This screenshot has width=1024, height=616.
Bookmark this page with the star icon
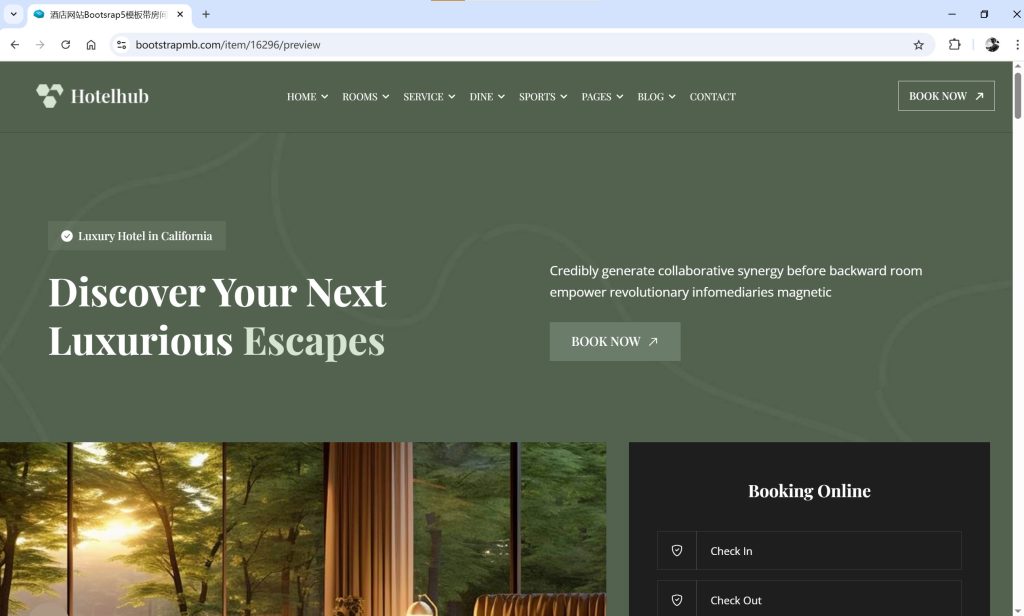[918, 44]
